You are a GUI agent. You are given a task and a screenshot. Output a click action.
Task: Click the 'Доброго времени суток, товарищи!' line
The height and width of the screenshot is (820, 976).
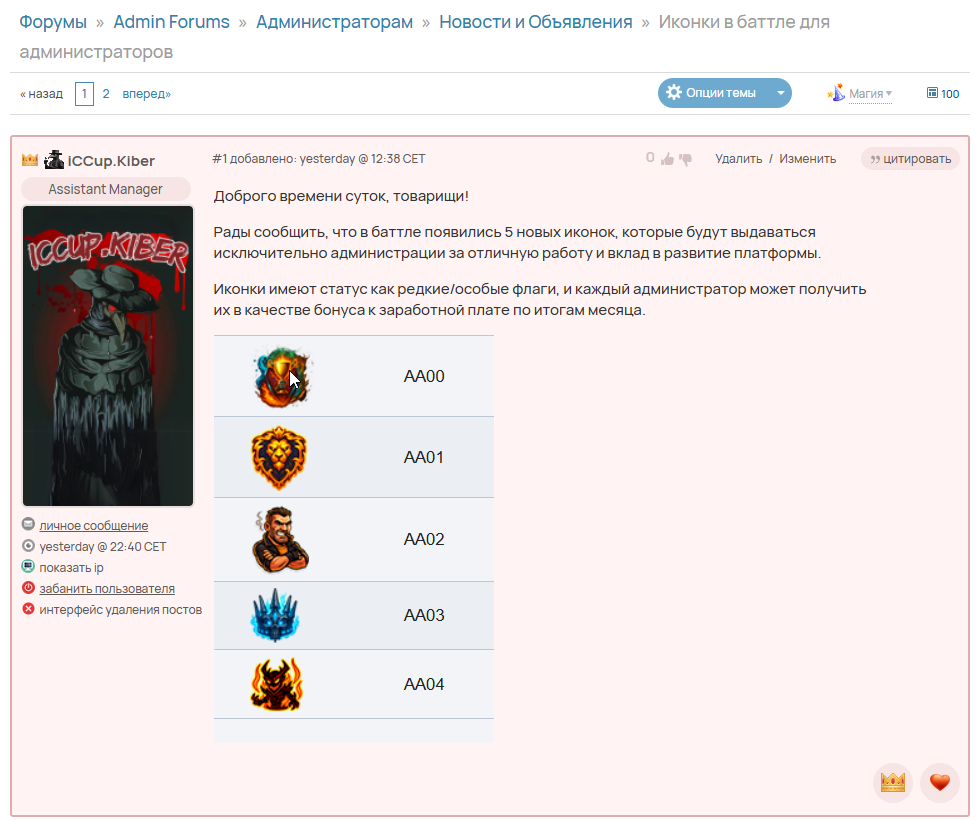tap(341, 196)
